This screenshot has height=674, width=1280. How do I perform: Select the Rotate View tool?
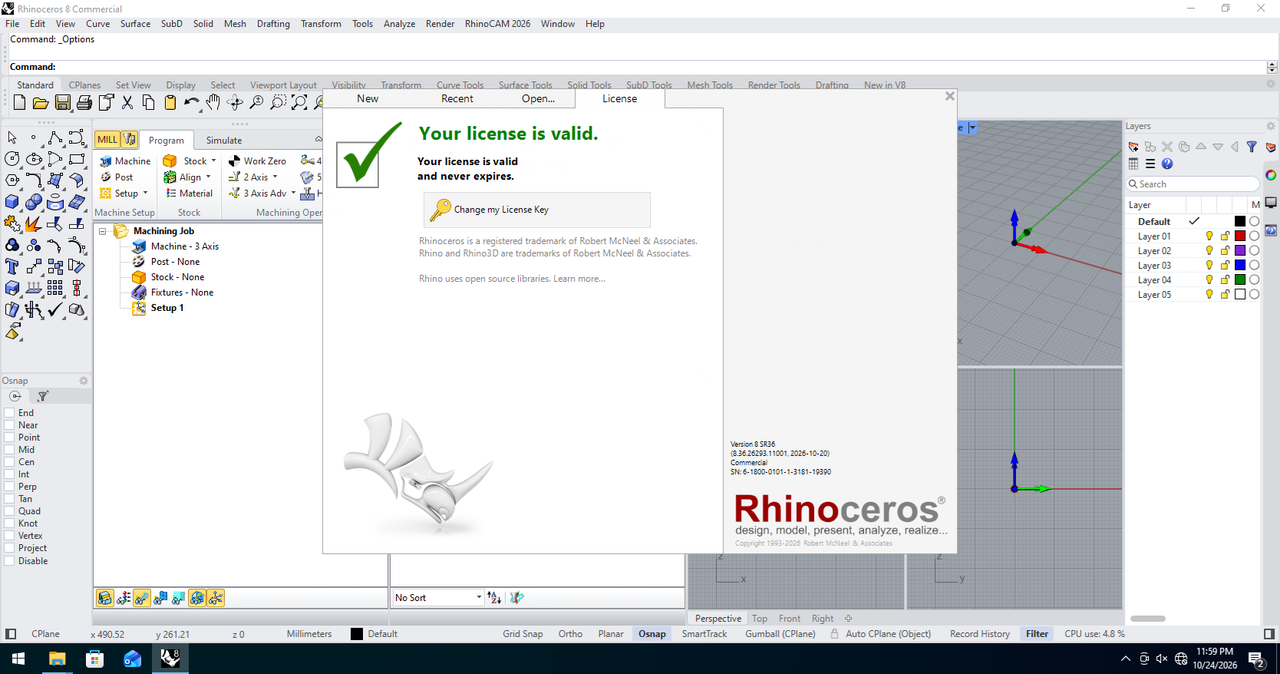click(x=235, y=102)
